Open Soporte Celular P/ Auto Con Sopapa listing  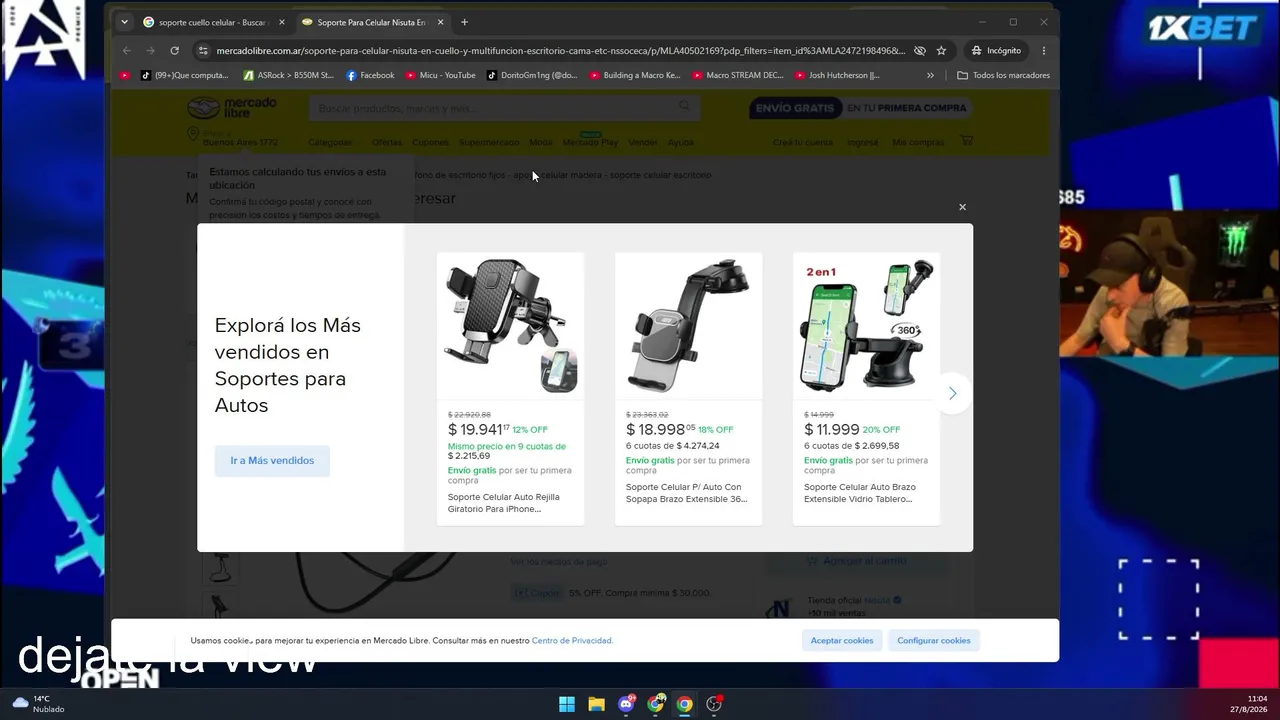click(x=687, y=493)
